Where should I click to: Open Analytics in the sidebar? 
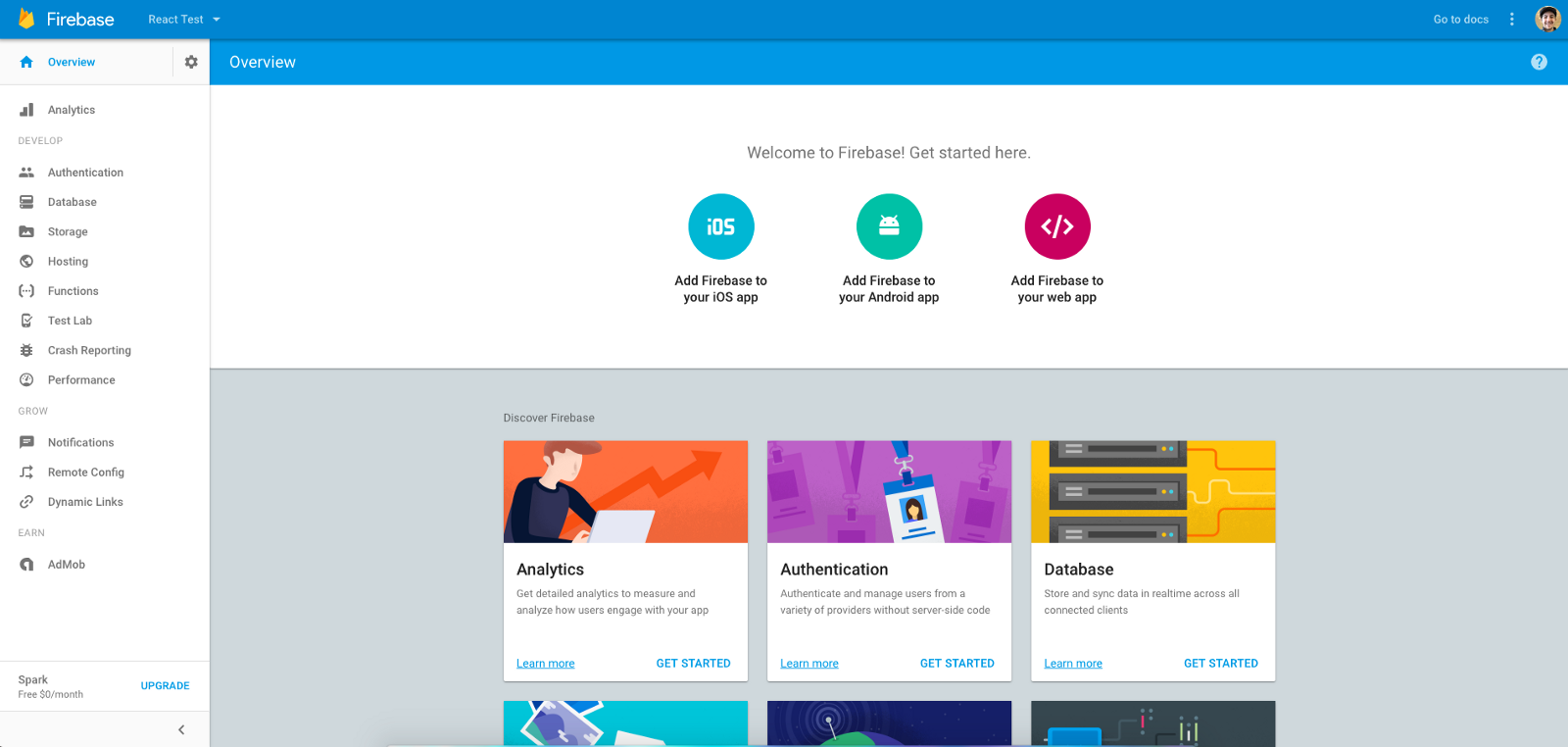point(72,110)
